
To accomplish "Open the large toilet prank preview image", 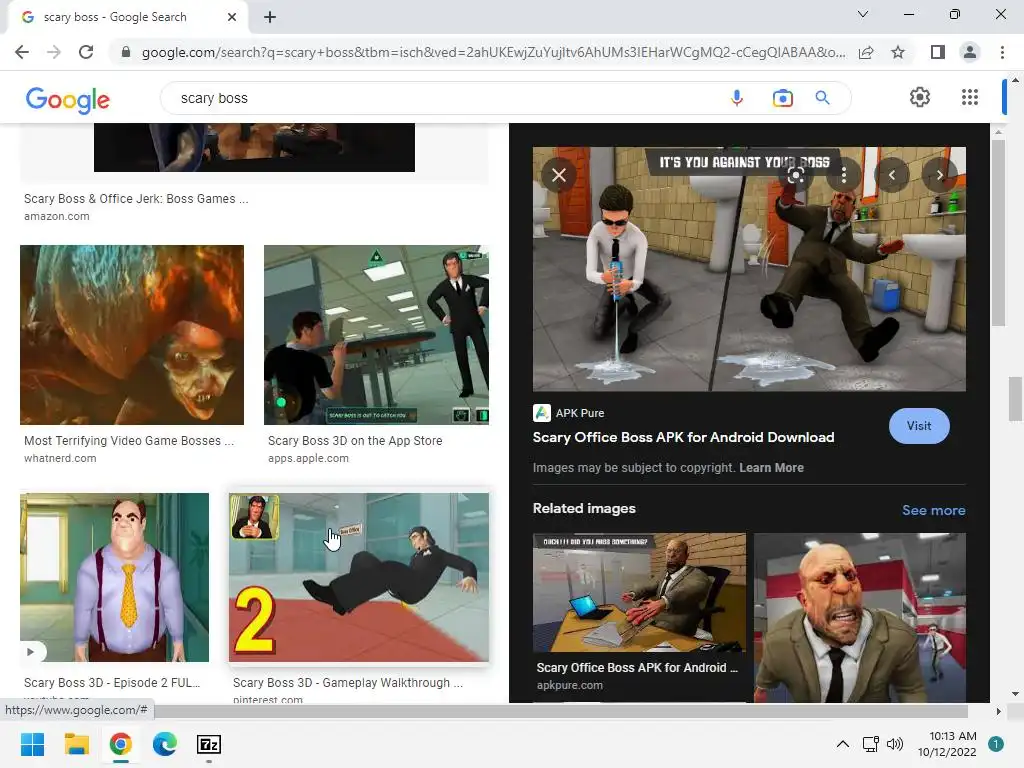I will (x=749, y=269).
